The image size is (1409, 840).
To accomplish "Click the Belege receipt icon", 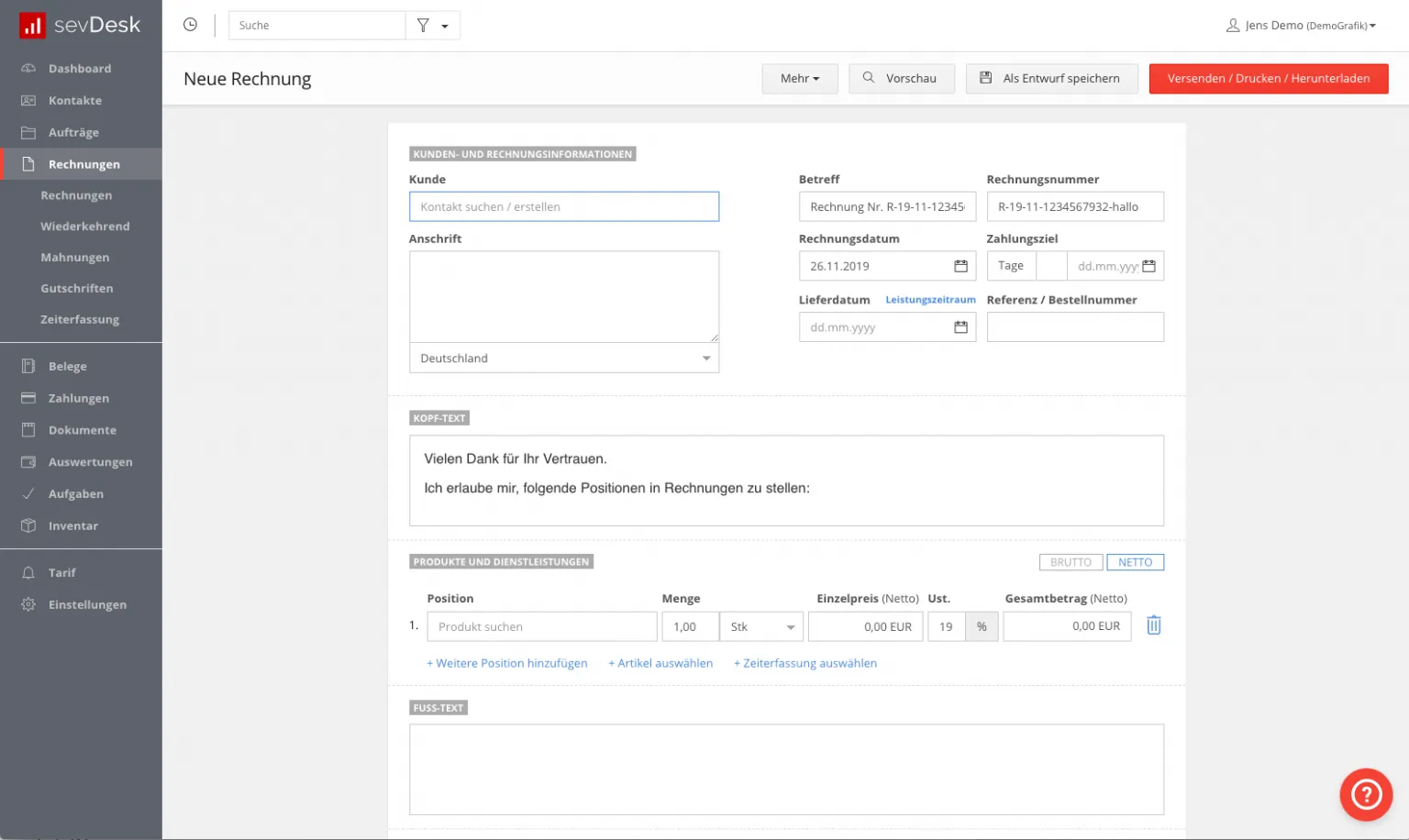I will (x=28, y=366).
